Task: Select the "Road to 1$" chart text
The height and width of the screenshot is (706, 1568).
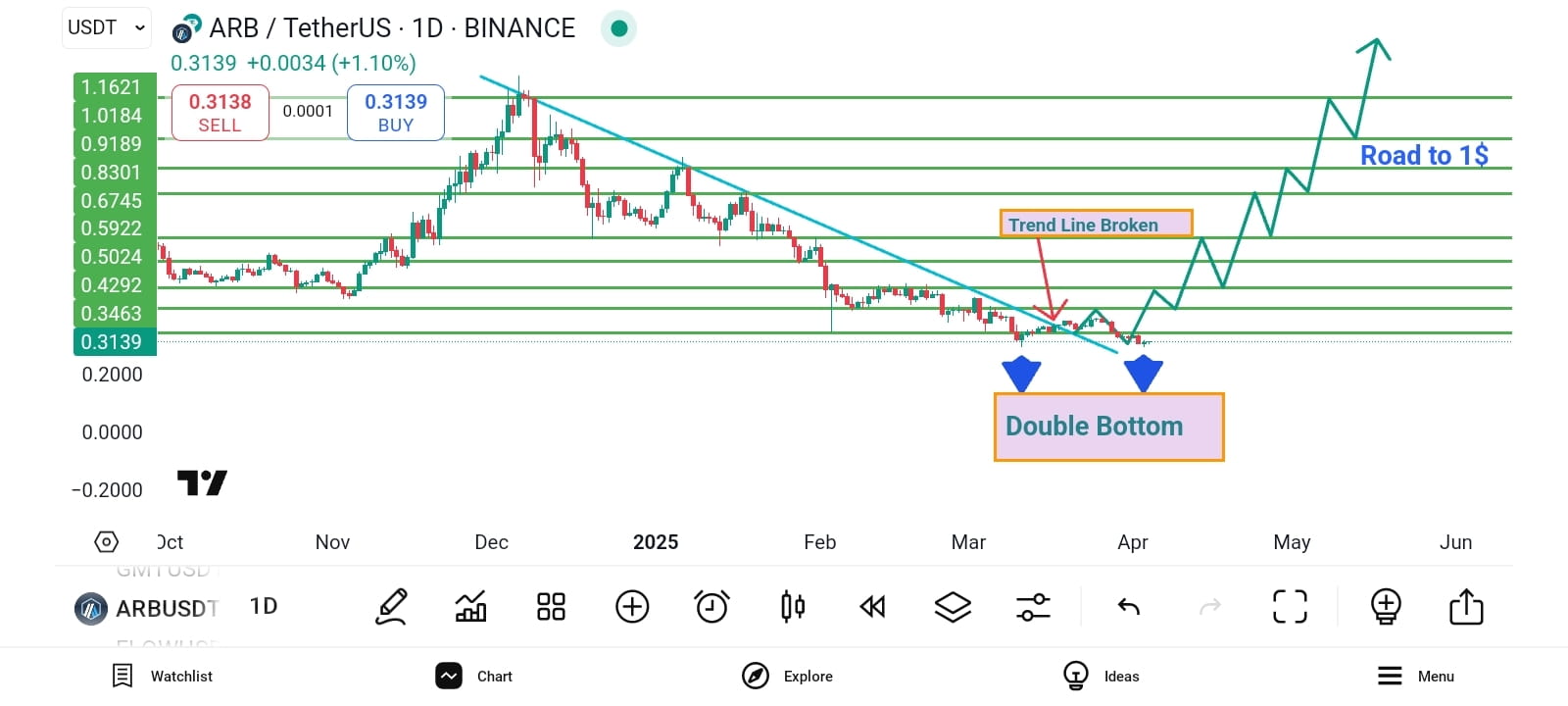Action: coord(1424,155)
